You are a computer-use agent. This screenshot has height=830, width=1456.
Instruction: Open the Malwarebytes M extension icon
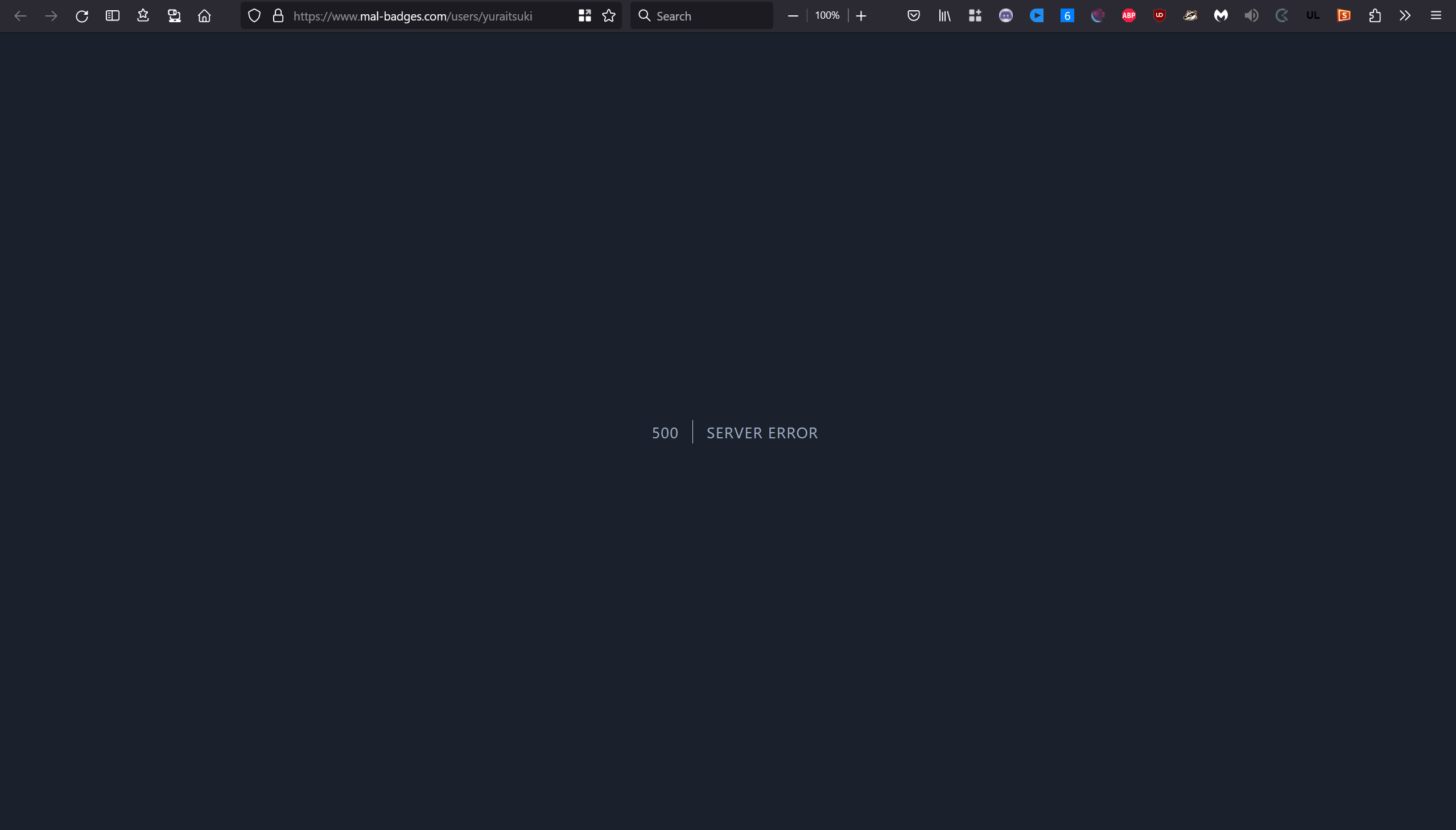[1221, 16]
